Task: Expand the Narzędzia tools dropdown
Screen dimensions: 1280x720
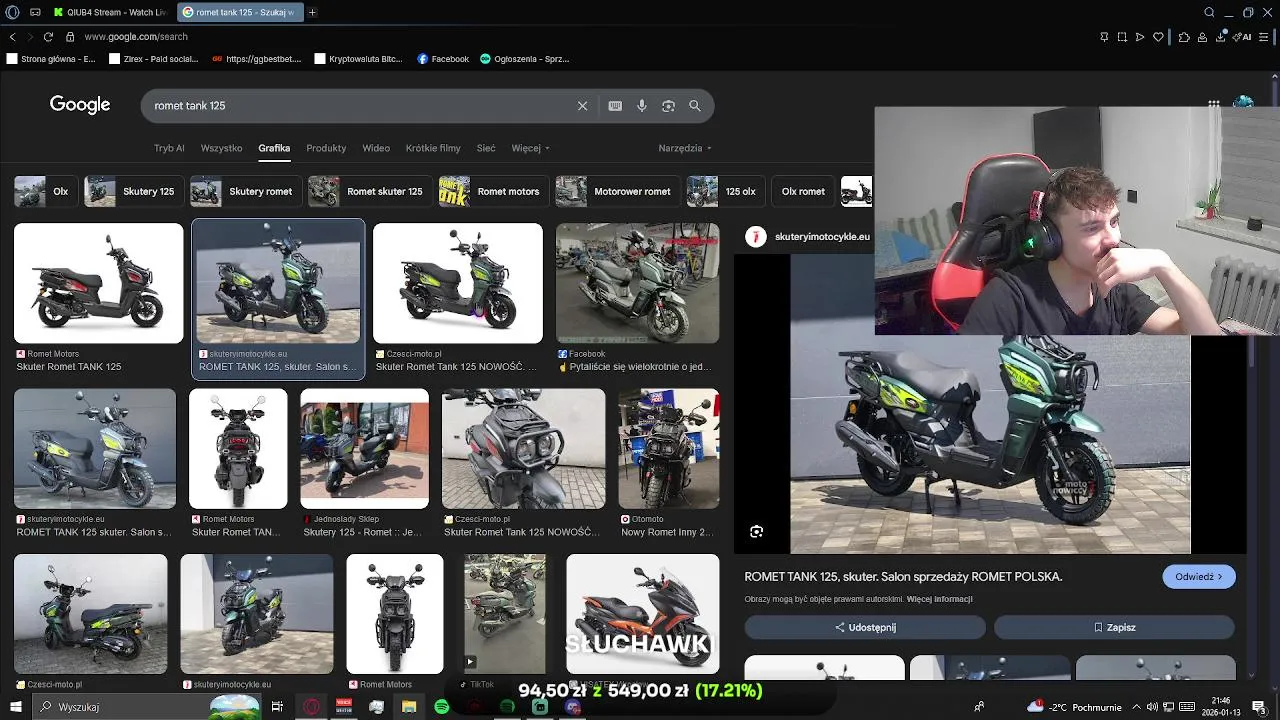Action: click(x=685, y=148)
